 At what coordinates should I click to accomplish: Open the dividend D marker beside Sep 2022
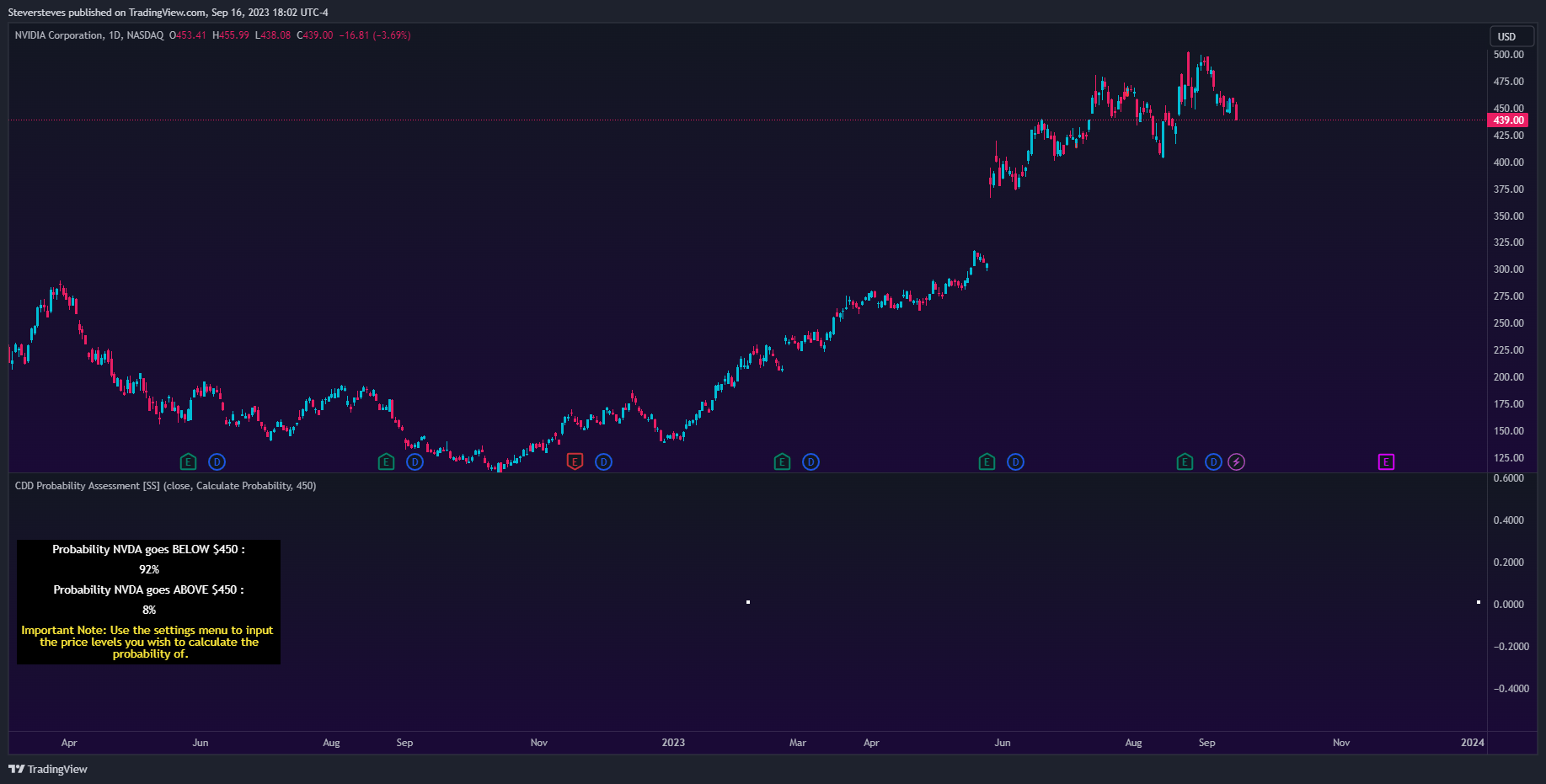pyautogui.click(x=415, y=461)
